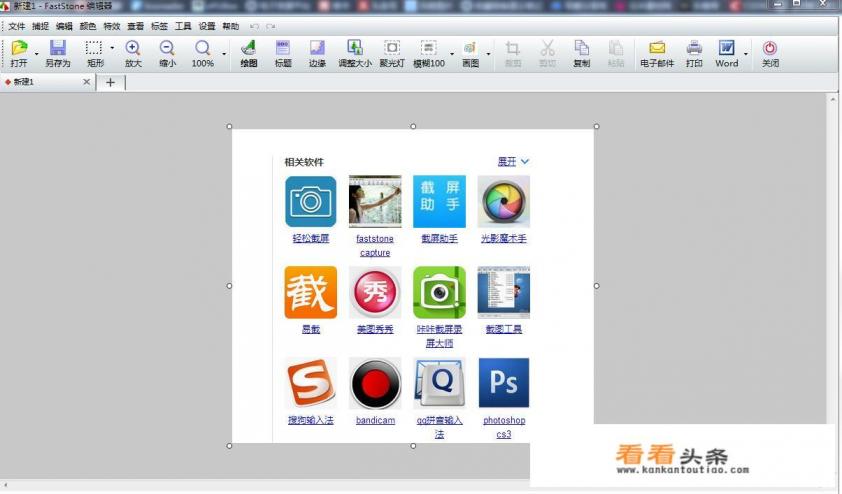The width and height of the screenshot is (842, 494).
Task: Click the faststone capture link
Action: point(375,245)
